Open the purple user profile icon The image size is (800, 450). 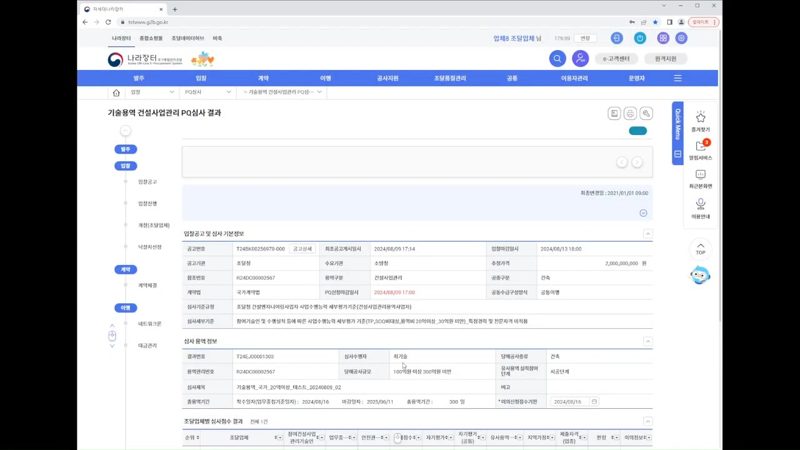[580, 59]
